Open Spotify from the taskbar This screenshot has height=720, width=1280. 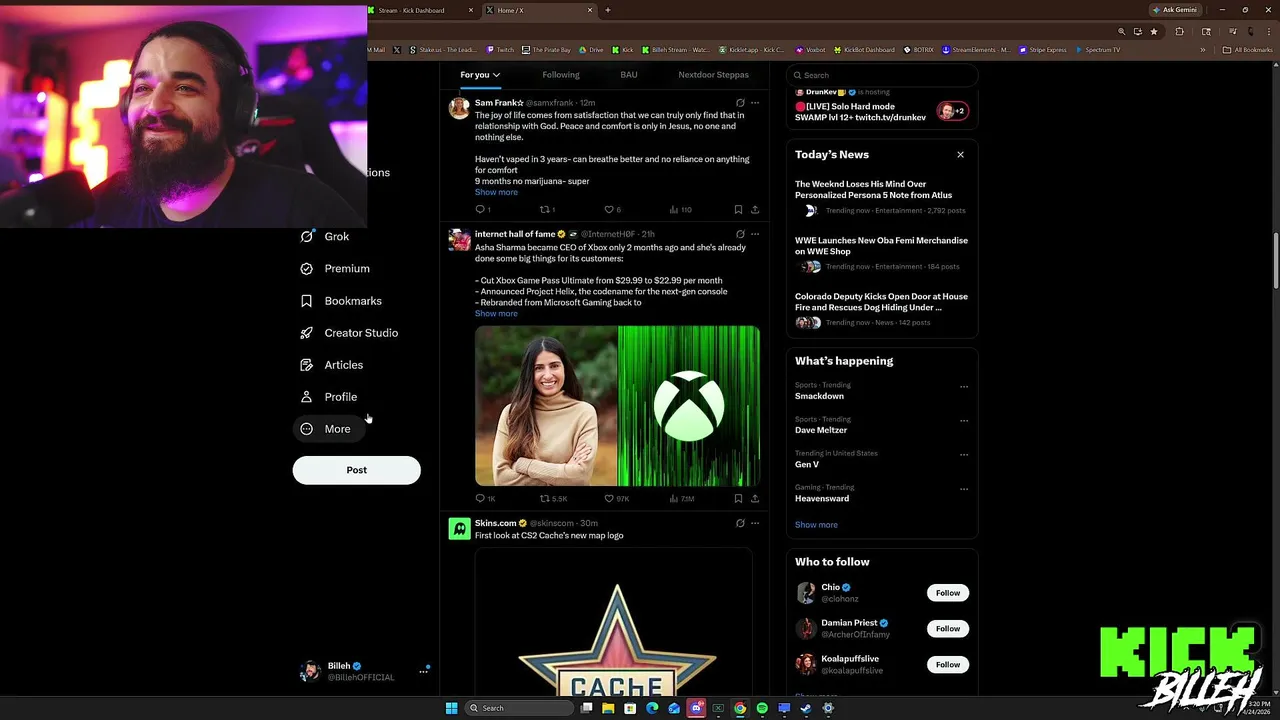pyautogui.click(x=762, y=708)
